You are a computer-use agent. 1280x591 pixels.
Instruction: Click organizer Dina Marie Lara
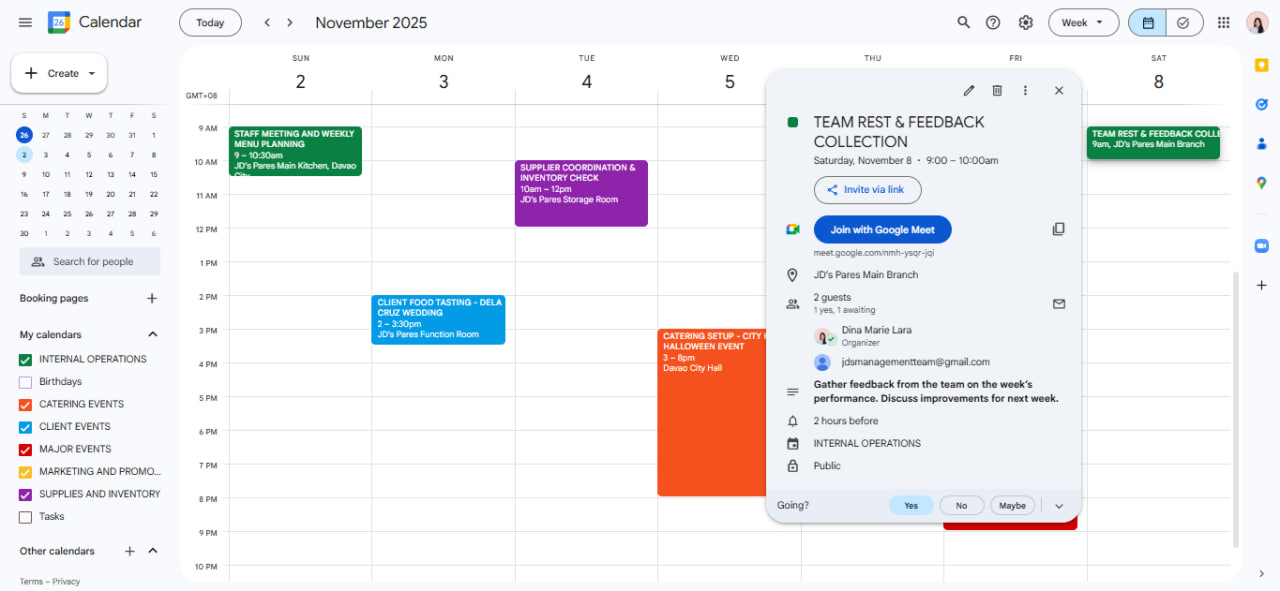pyautogui.click(x=876, y=330)
